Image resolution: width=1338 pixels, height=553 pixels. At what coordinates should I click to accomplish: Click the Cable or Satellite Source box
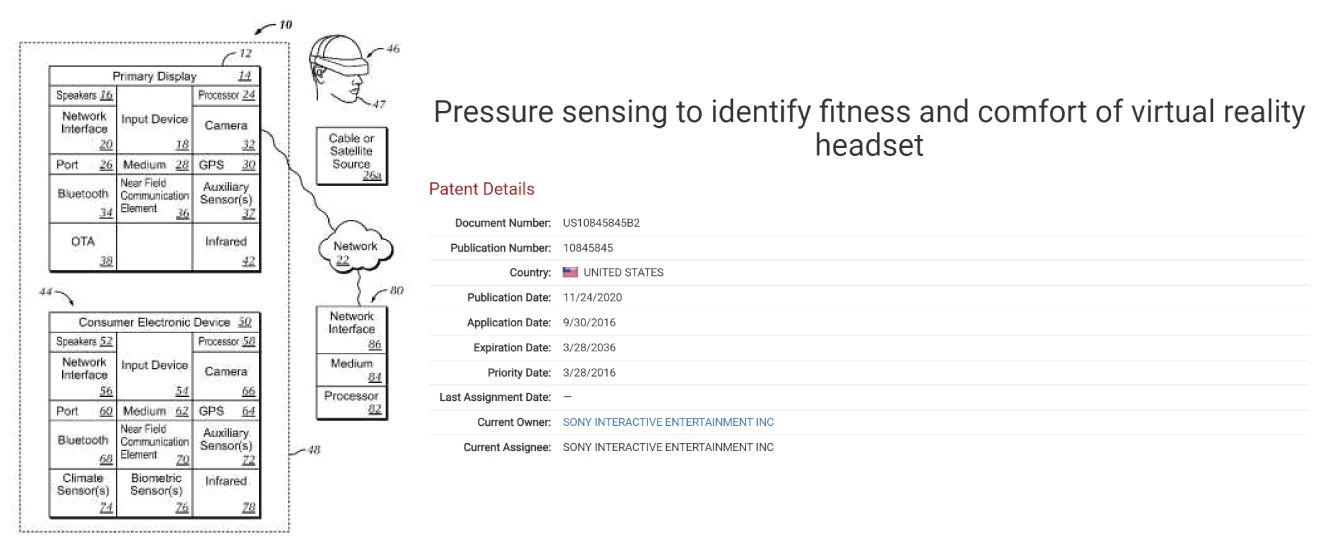pyautogui.click(x=351, y=156)
